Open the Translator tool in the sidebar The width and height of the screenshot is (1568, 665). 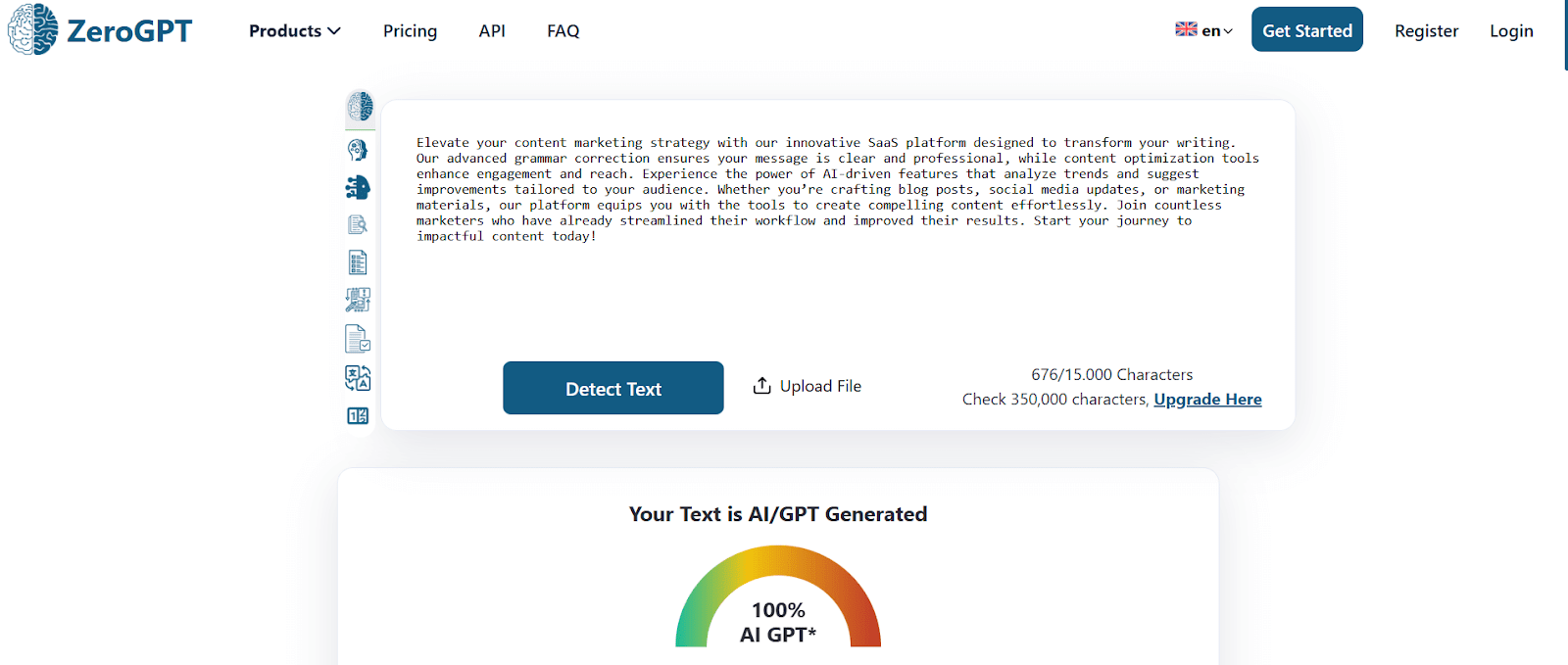[x=358, y=377]
